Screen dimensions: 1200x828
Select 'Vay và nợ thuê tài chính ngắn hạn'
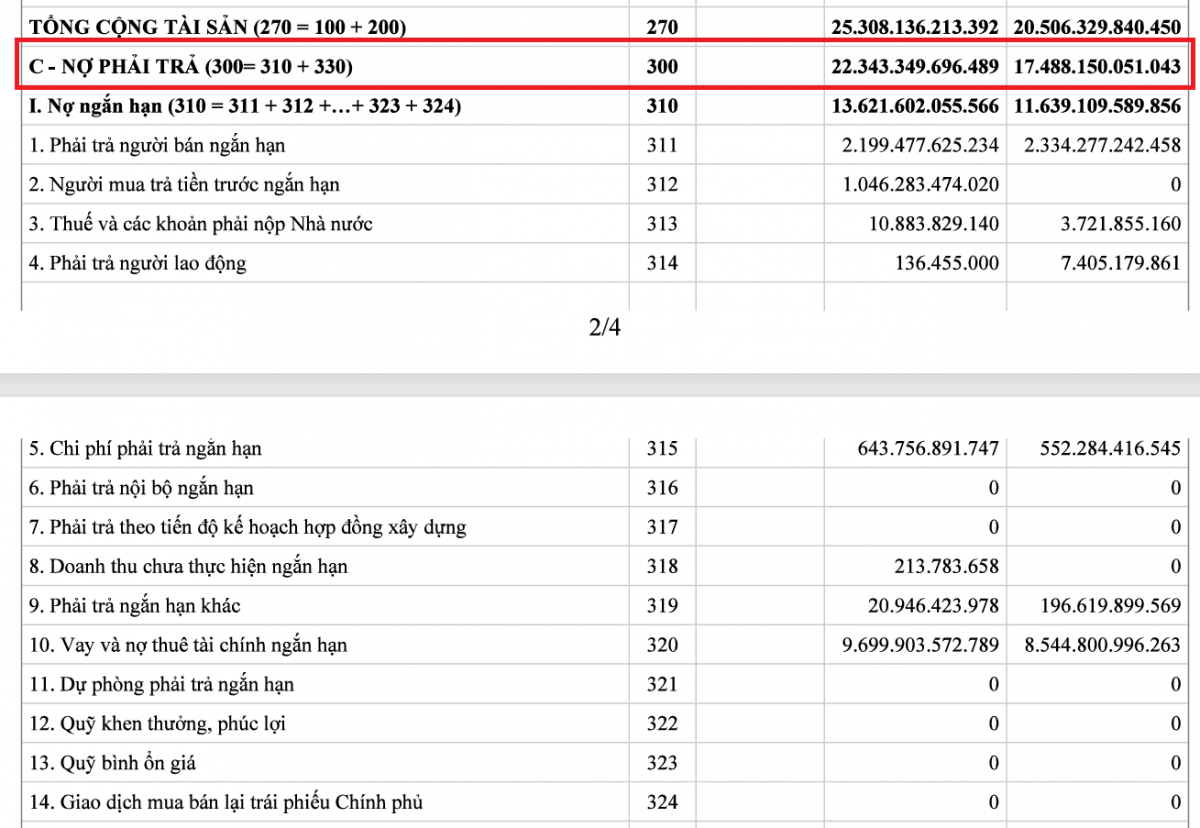click(x=188, y=645)
